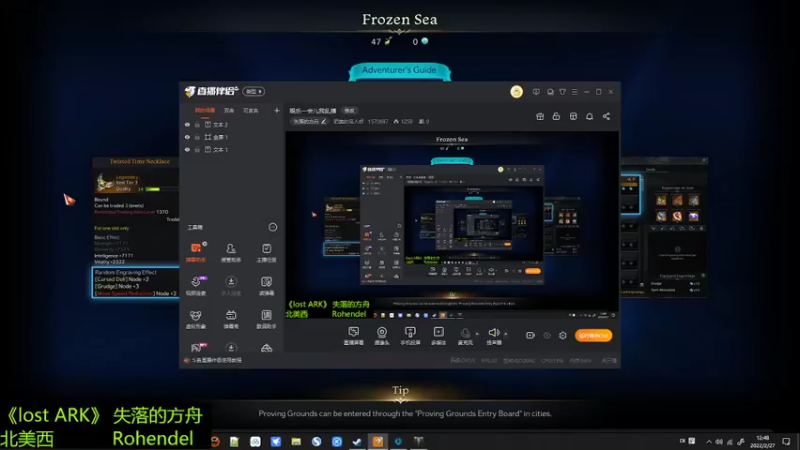Toggle the lock on layer 文本 1
The width and height of the screenshot is (800, 450).
click(x=197, y=149)
